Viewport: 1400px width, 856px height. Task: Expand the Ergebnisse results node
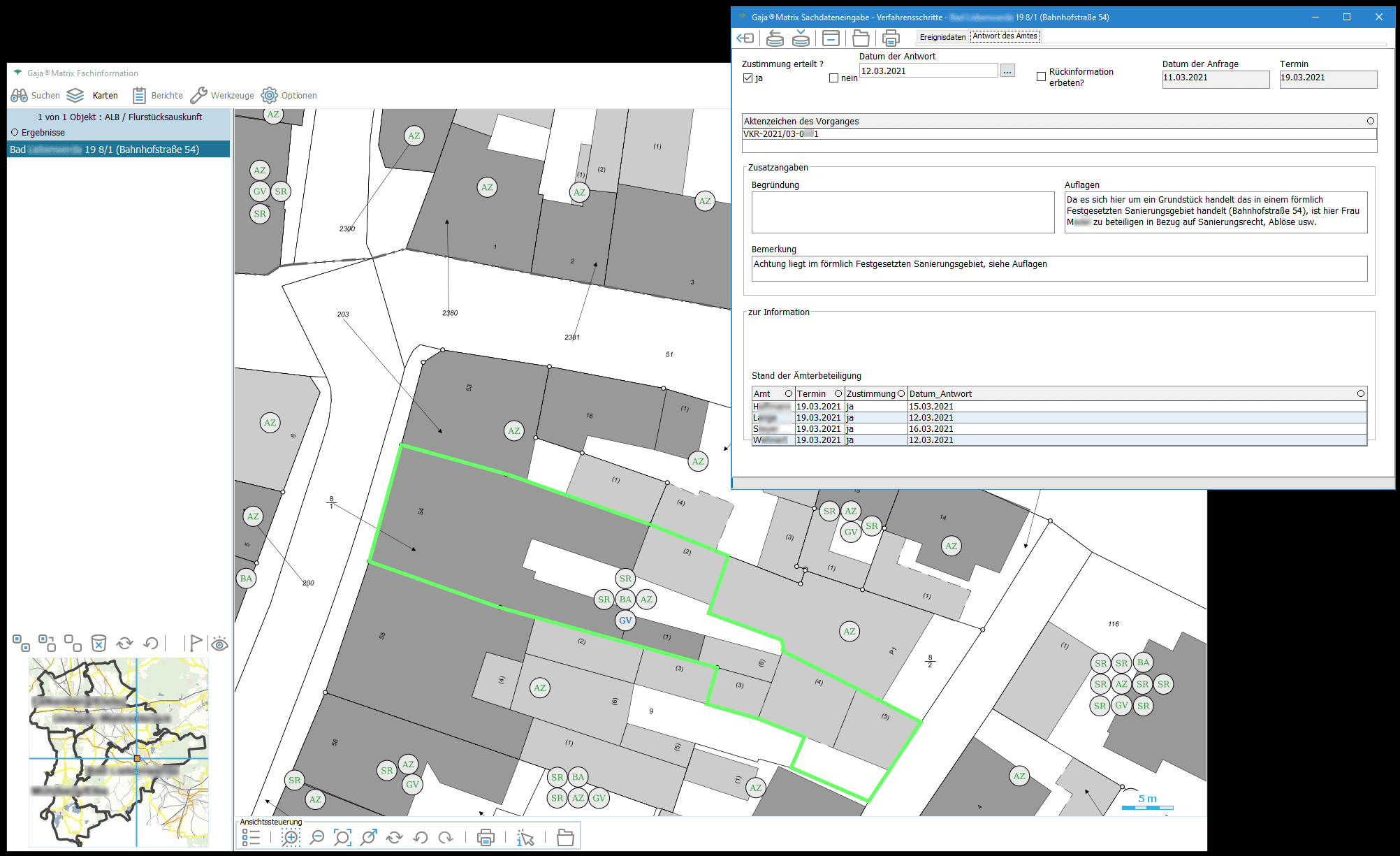tap(15, 132)
